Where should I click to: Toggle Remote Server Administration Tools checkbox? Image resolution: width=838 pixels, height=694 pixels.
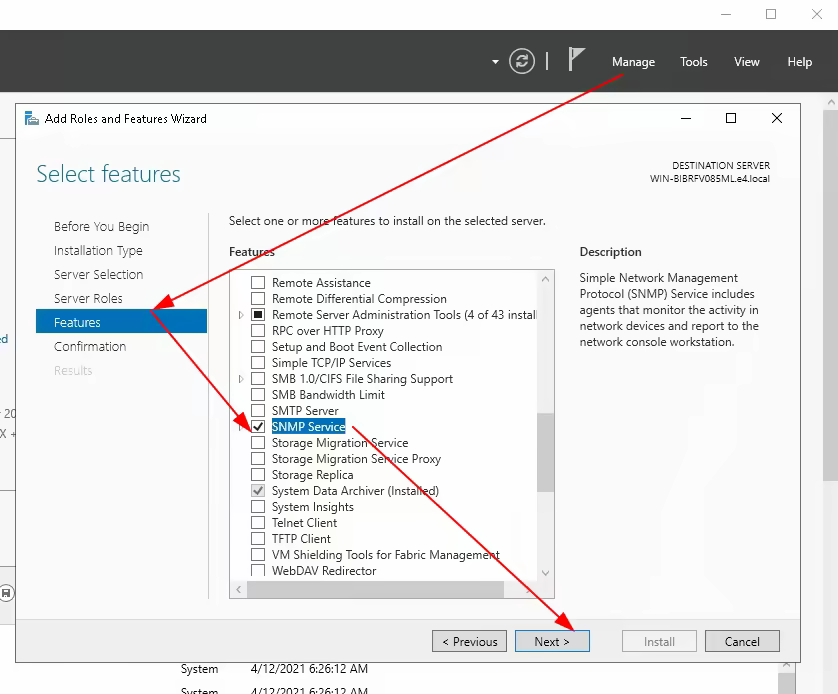coord(258,314)
